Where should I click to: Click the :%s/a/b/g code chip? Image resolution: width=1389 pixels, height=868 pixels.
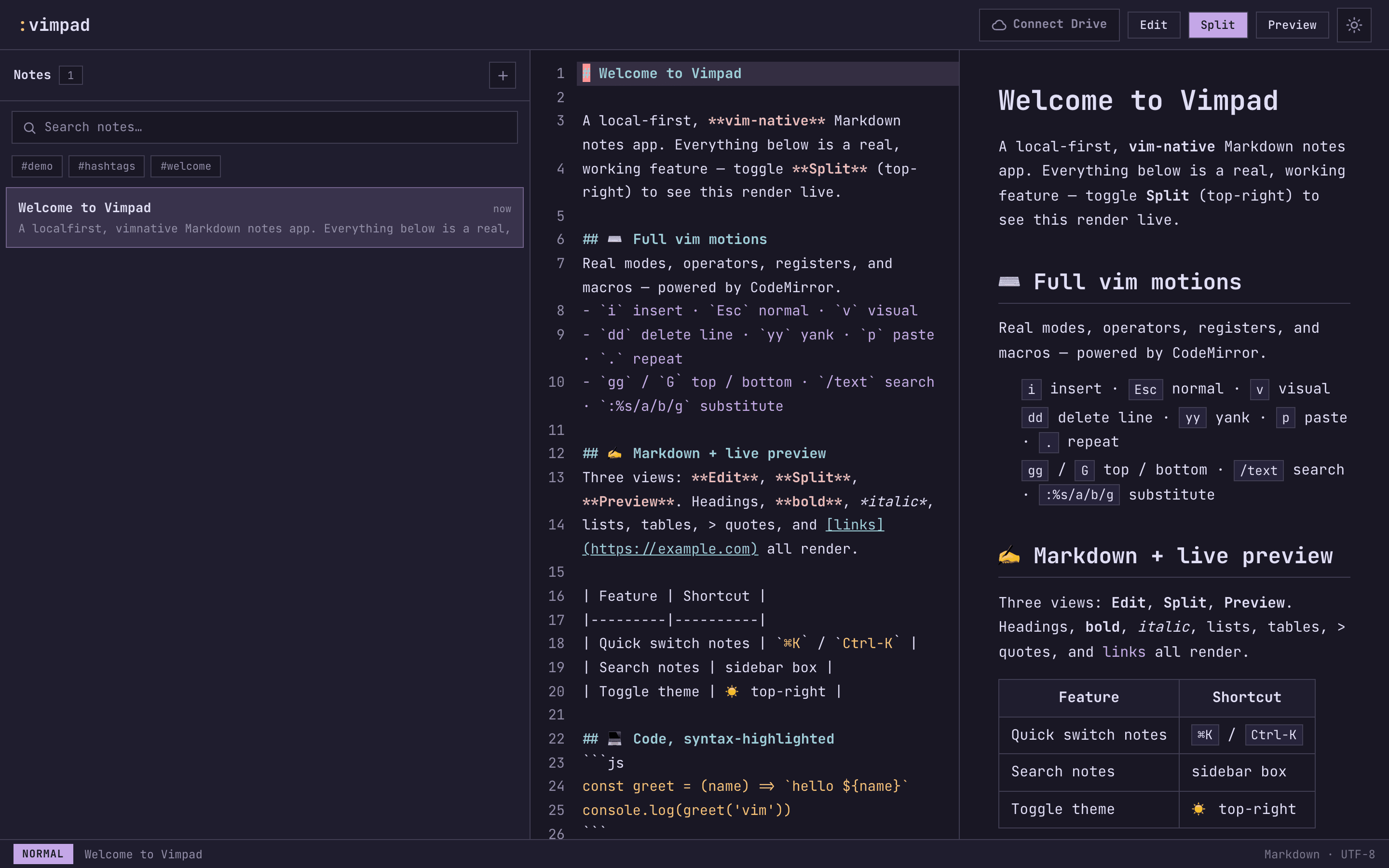click(1079, 495)
